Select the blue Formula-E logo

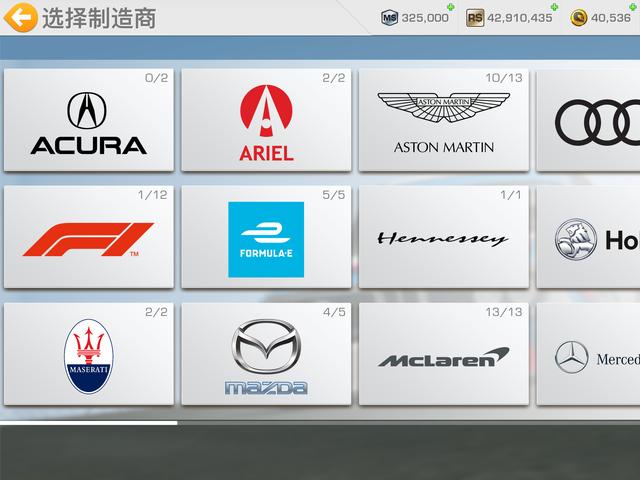266,239
